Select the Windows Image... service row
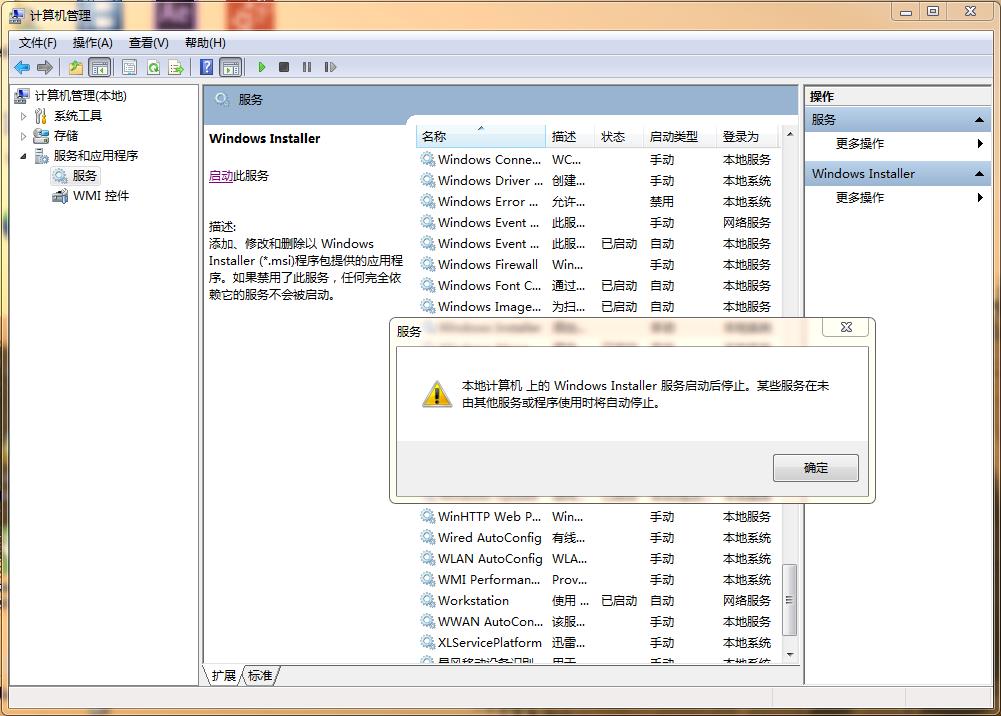This screenshot has width=1001, height=716. (x=597, y=306)
